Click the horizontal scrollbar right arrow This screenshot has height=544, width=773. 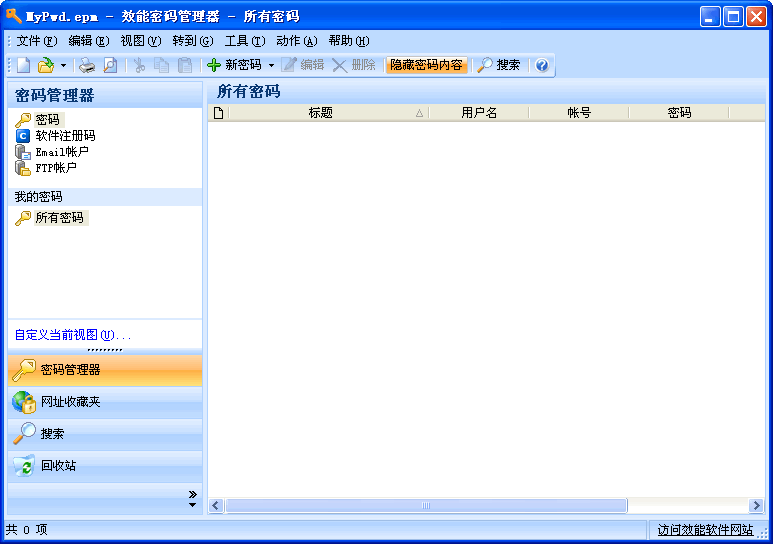(756, 506)
